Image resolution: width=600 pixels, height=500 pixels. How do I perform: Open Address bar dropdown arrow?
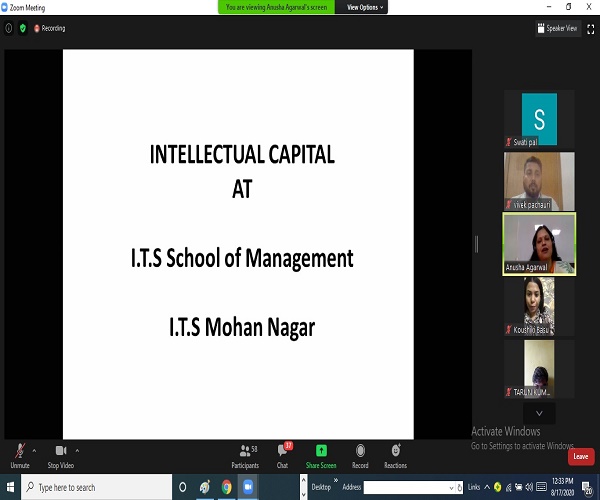click(451, 488)
